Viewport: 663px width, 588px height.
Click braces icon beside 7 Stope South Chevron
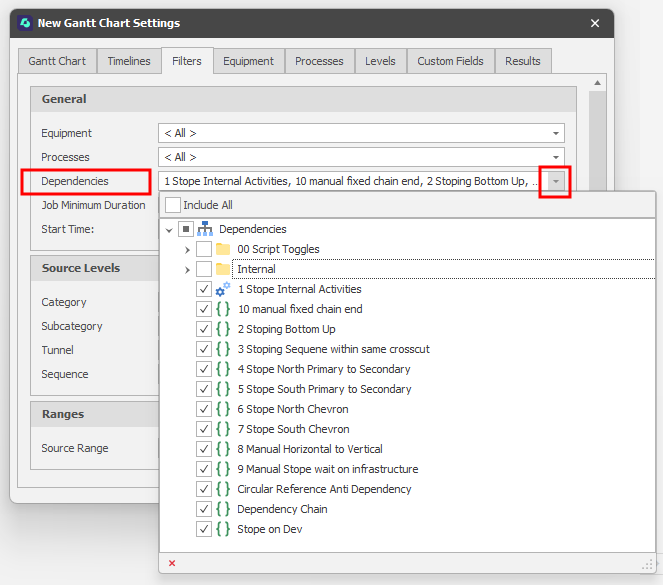tap(223, 429)
